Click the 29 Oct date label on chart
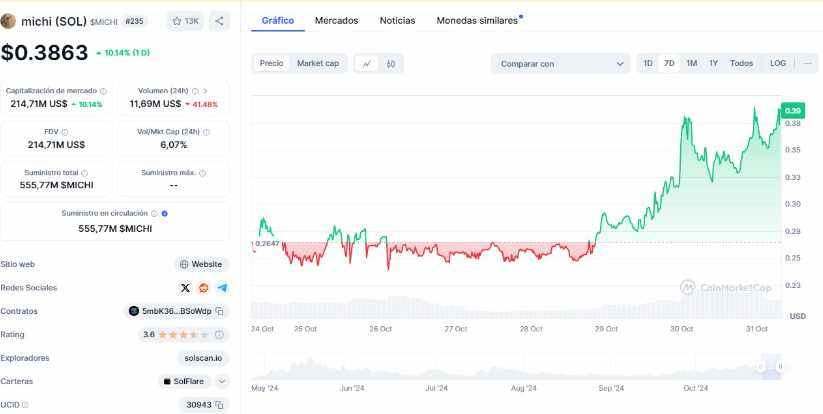The height and width of the screenshot is (414, 823). click(606, 329)
